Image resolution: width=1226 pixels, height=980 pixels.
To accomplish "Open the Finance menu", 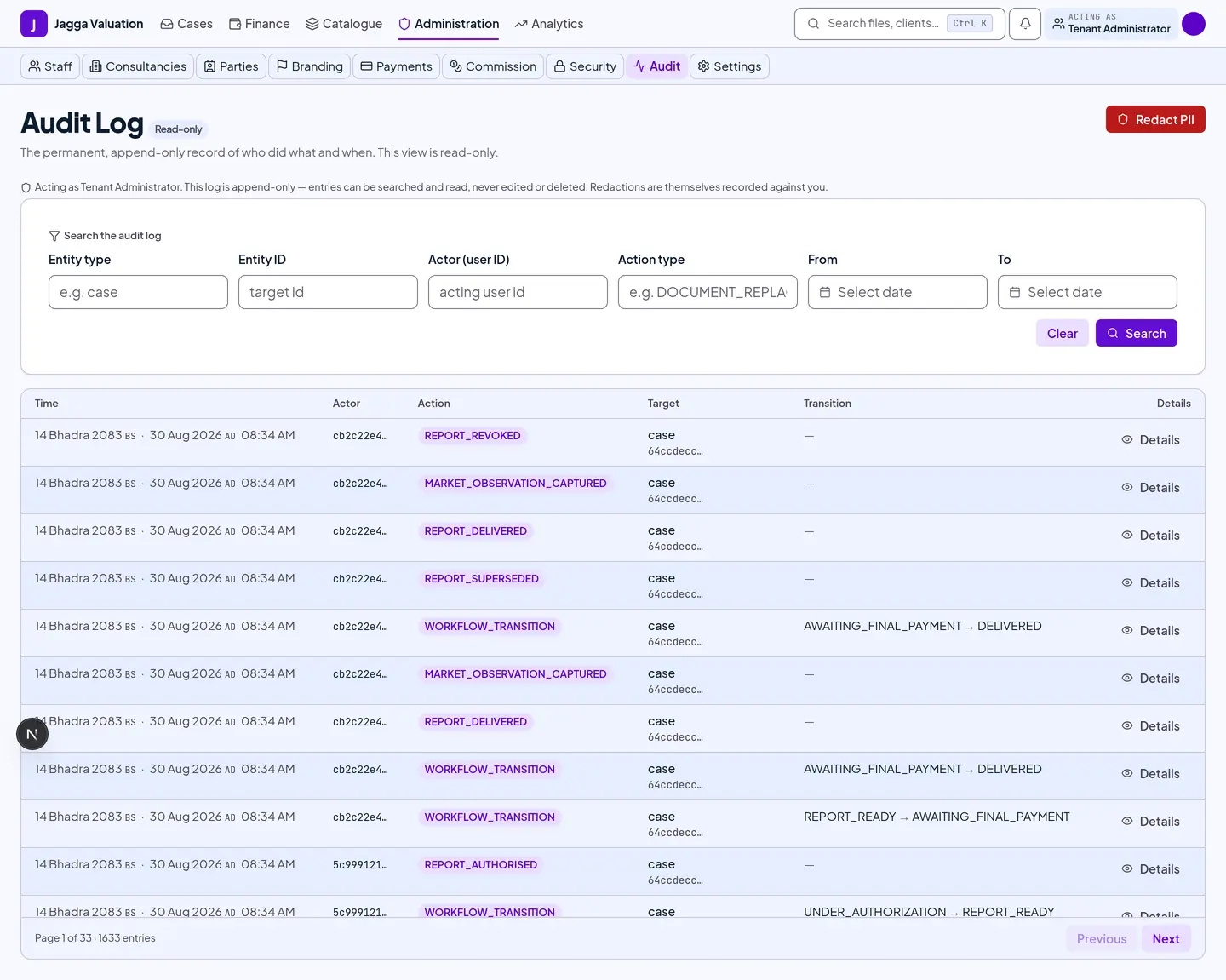I will coord(260,24).
